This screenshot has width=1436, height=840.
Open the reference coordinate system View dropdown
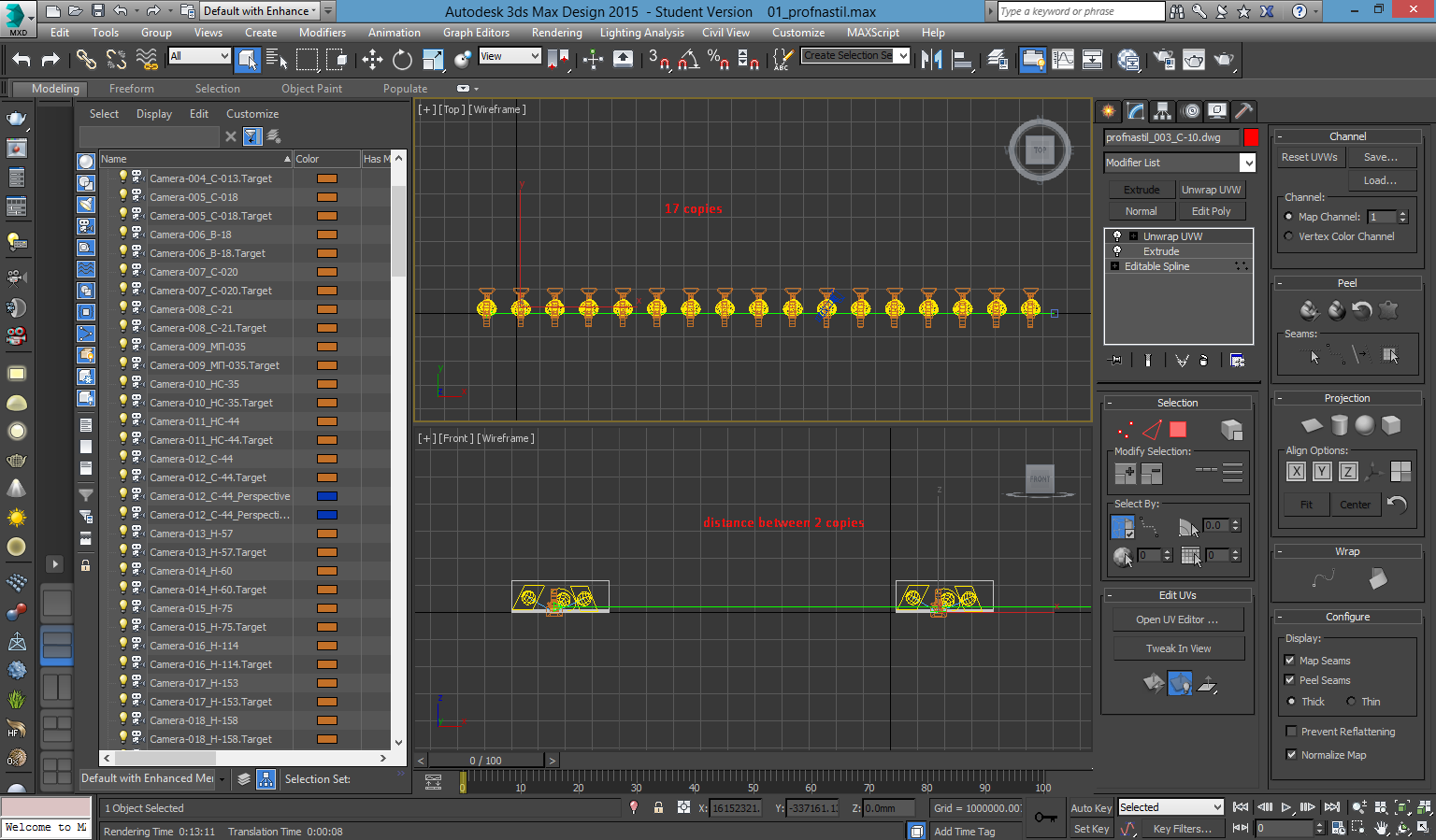pos(510,56)
